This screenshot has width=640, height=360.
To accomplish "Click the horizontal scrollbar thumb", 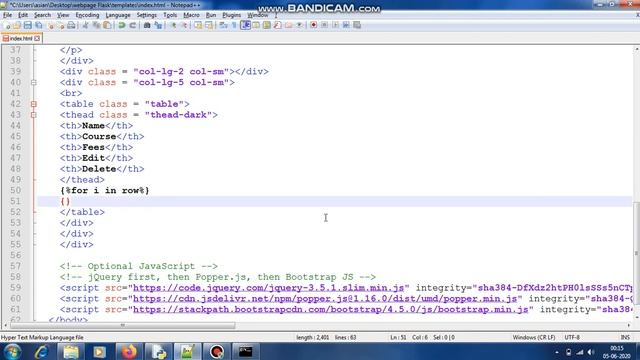I will coord(122,325).
